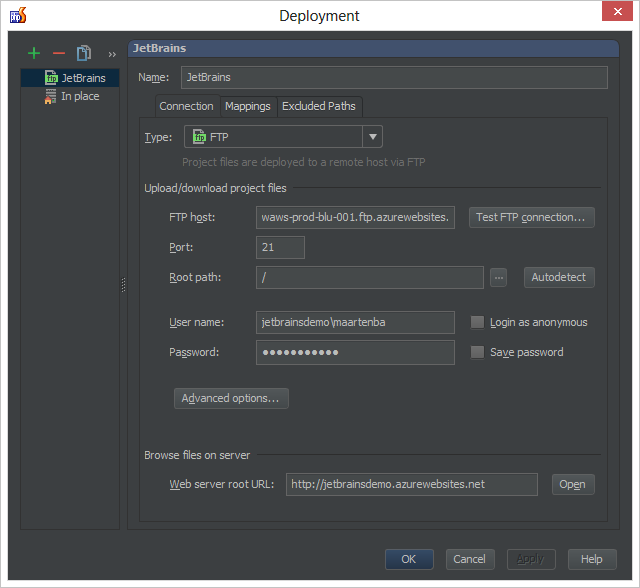
Task: Click Test FTP connection button
Action: (531, 217)
